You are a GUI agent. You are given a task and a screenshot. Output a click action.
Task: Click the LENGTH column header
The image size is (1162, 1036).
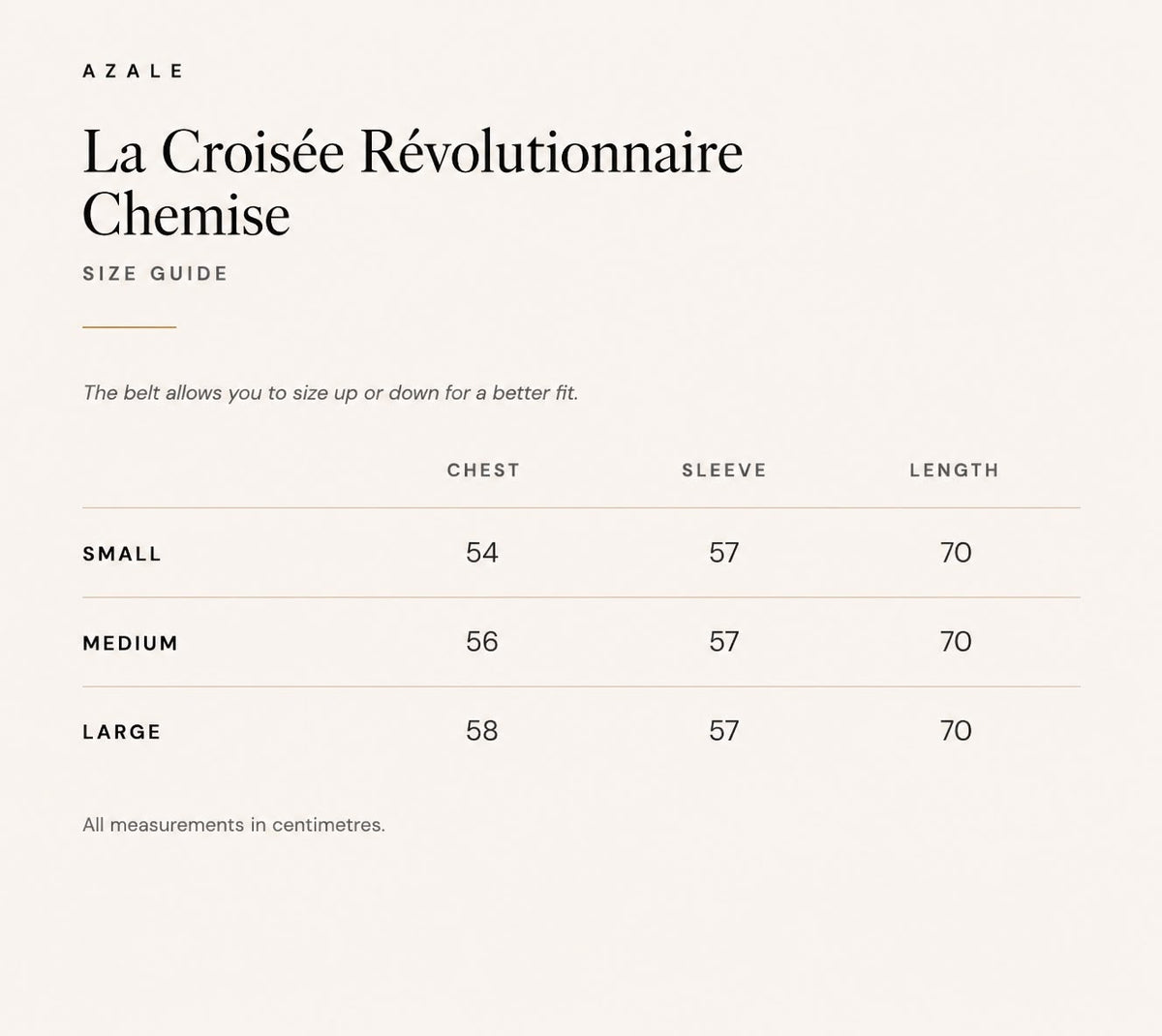click(x=954, y=471)
